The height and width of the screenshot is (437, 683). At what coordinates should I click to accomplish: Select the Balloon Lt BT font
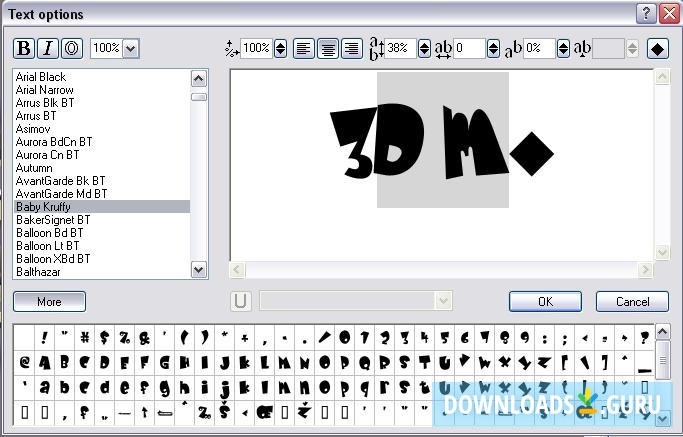(x=101, y=246)
